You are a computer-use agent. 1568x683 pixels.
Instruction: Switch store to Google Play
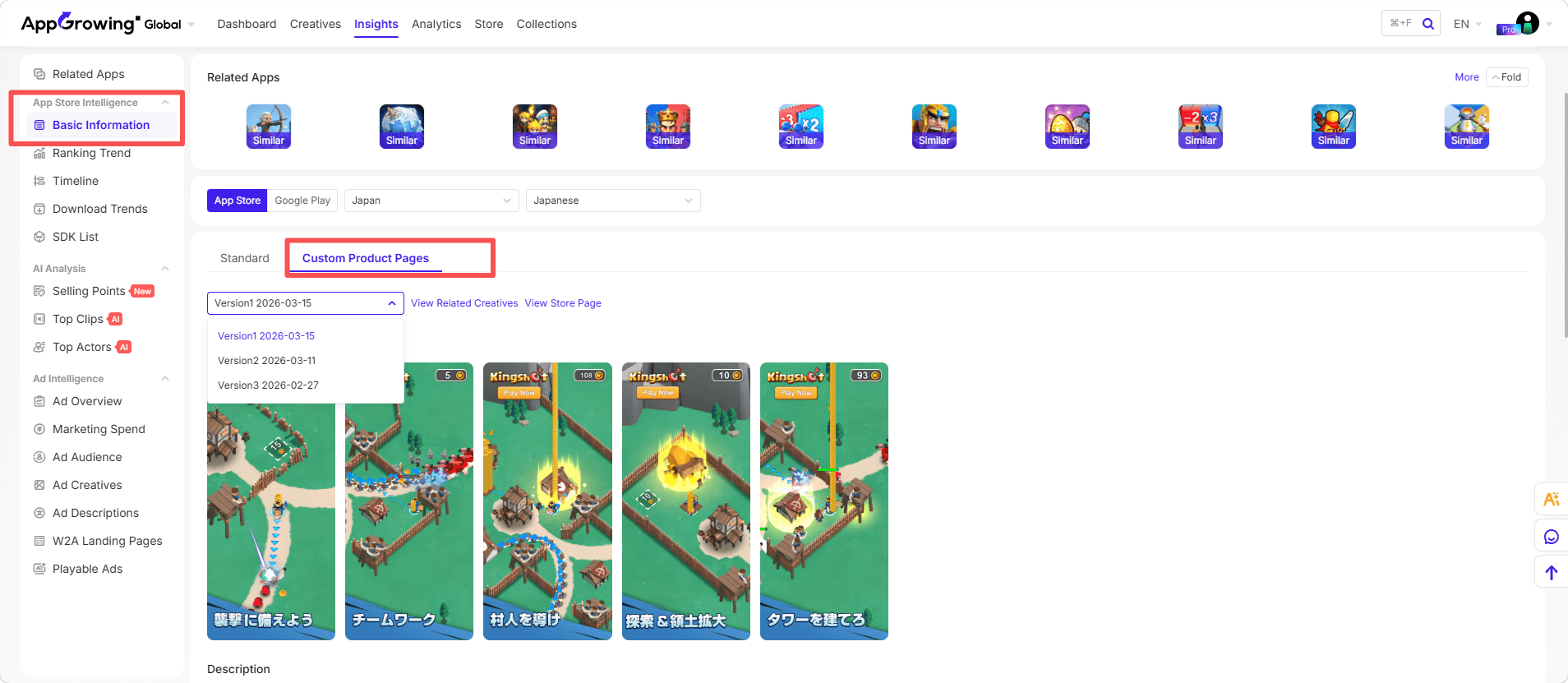coord(302,201)
